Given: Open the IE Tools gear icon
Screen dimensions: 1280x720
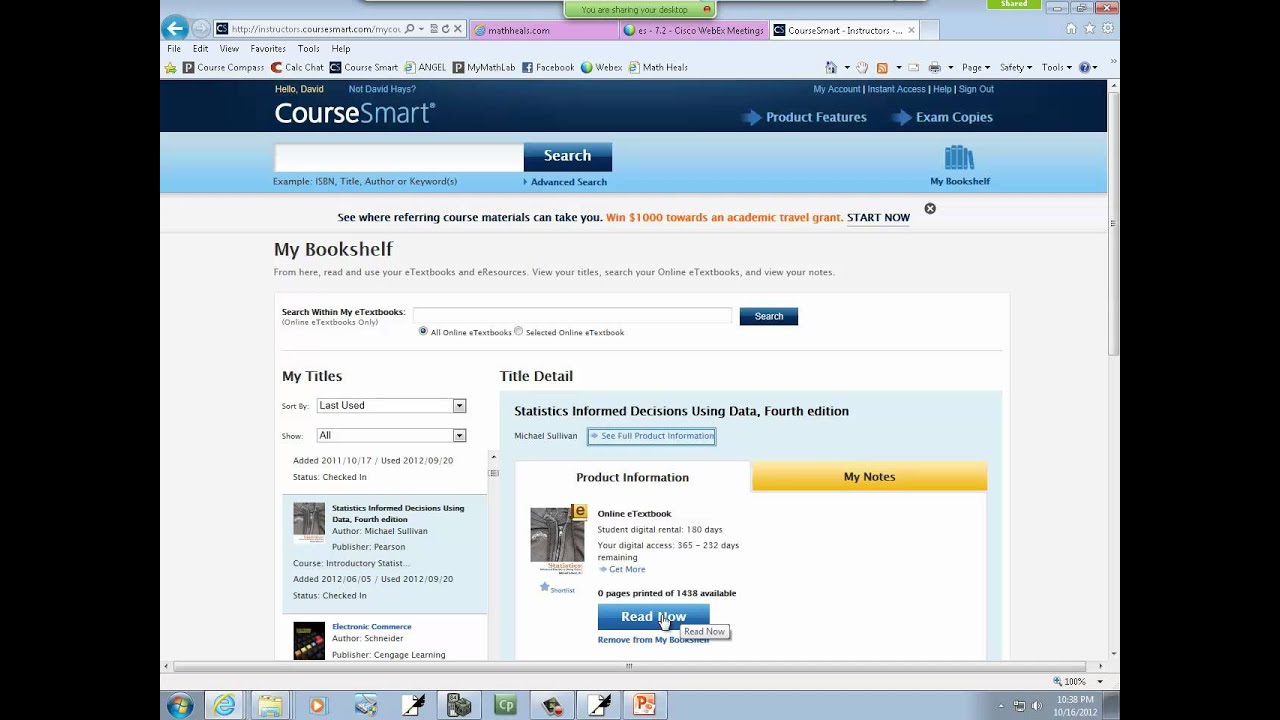Looking at the screenshot, I should tap(1107, 29).
